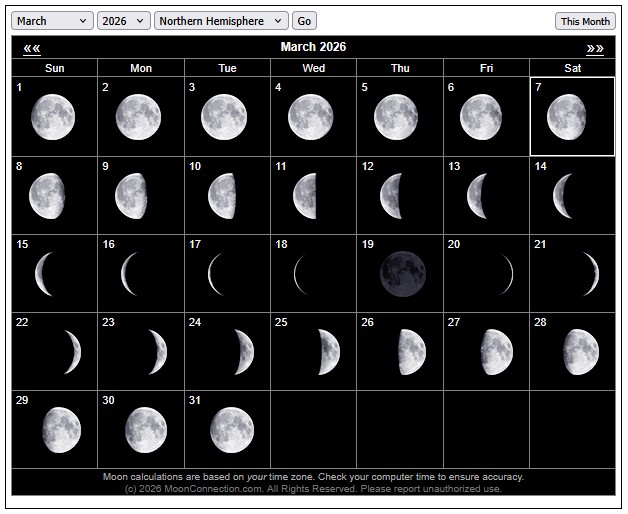This screenshot has width=628, height=514.
Task: Select the full moon on March 3
Action: pyautogui.click(x=224, y=118)
